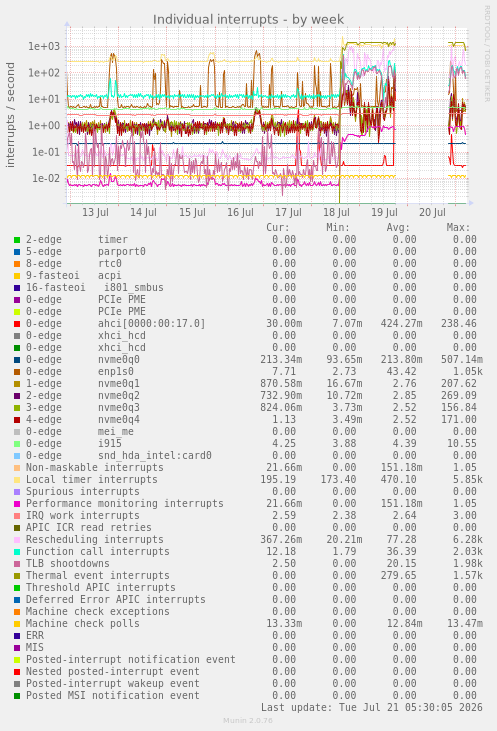Click the Last update timestamp text
Screen dimensions: 497x731
pos(372,708)
